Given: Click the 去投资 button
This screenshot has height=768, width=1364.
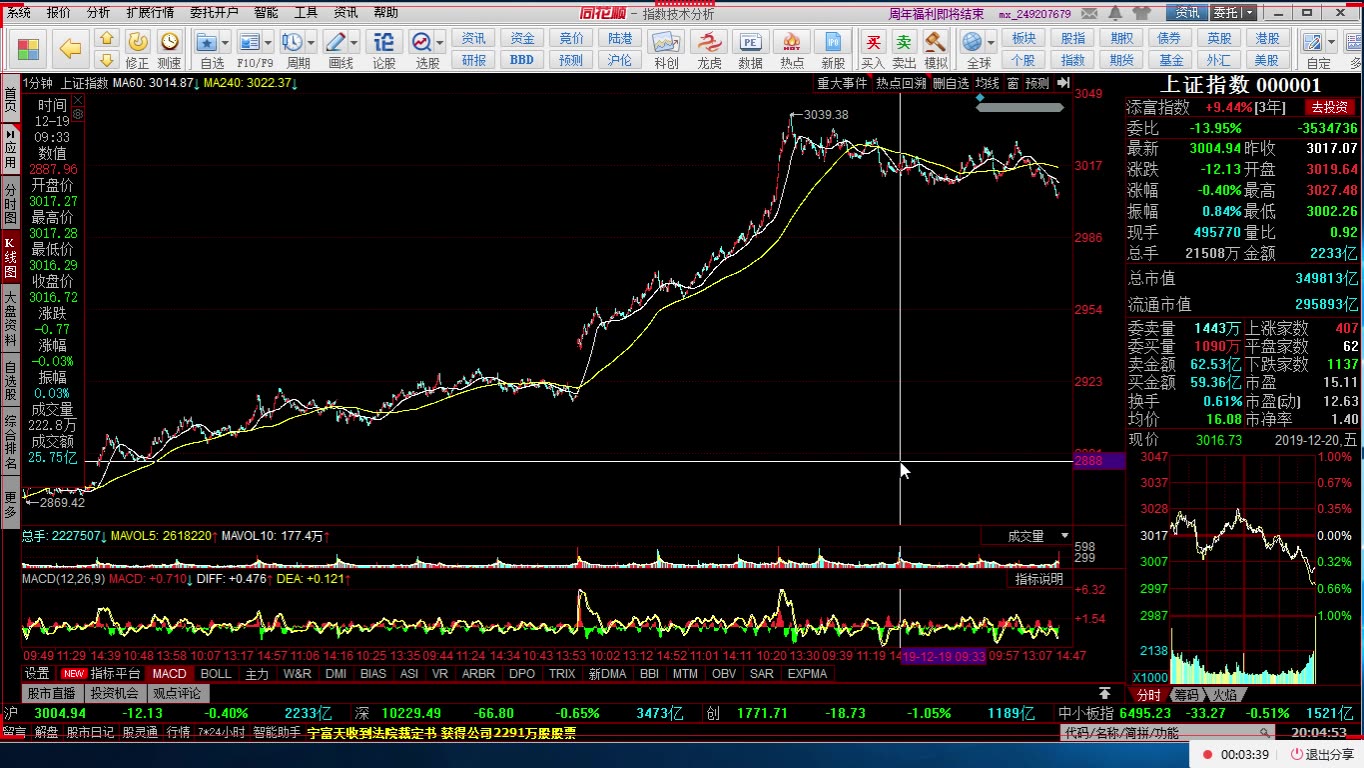Looking at the screenshot, I should (x=1330, y=107).
